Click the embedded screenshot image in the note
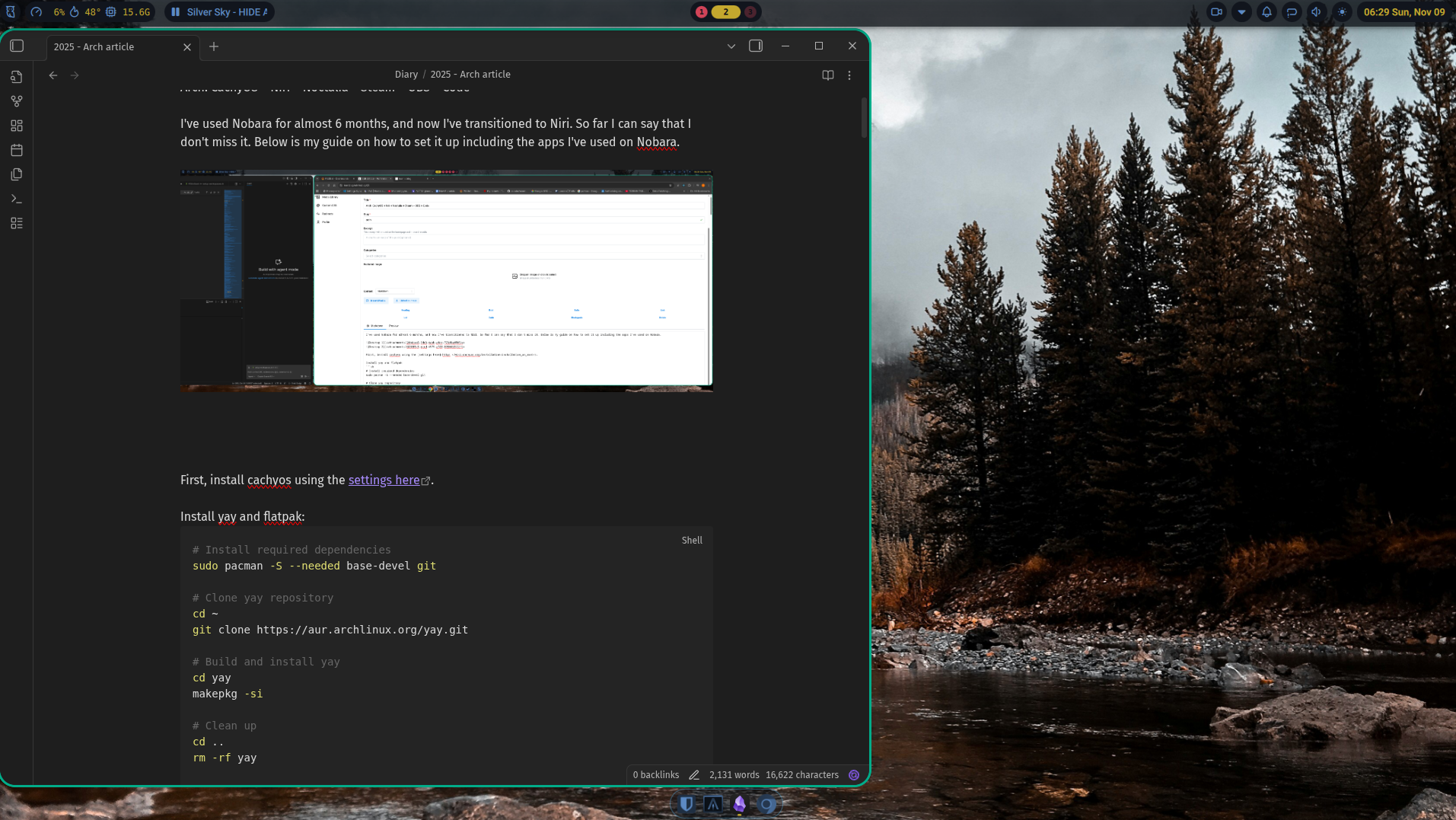Screen dimensions: 1456x820 446,280
